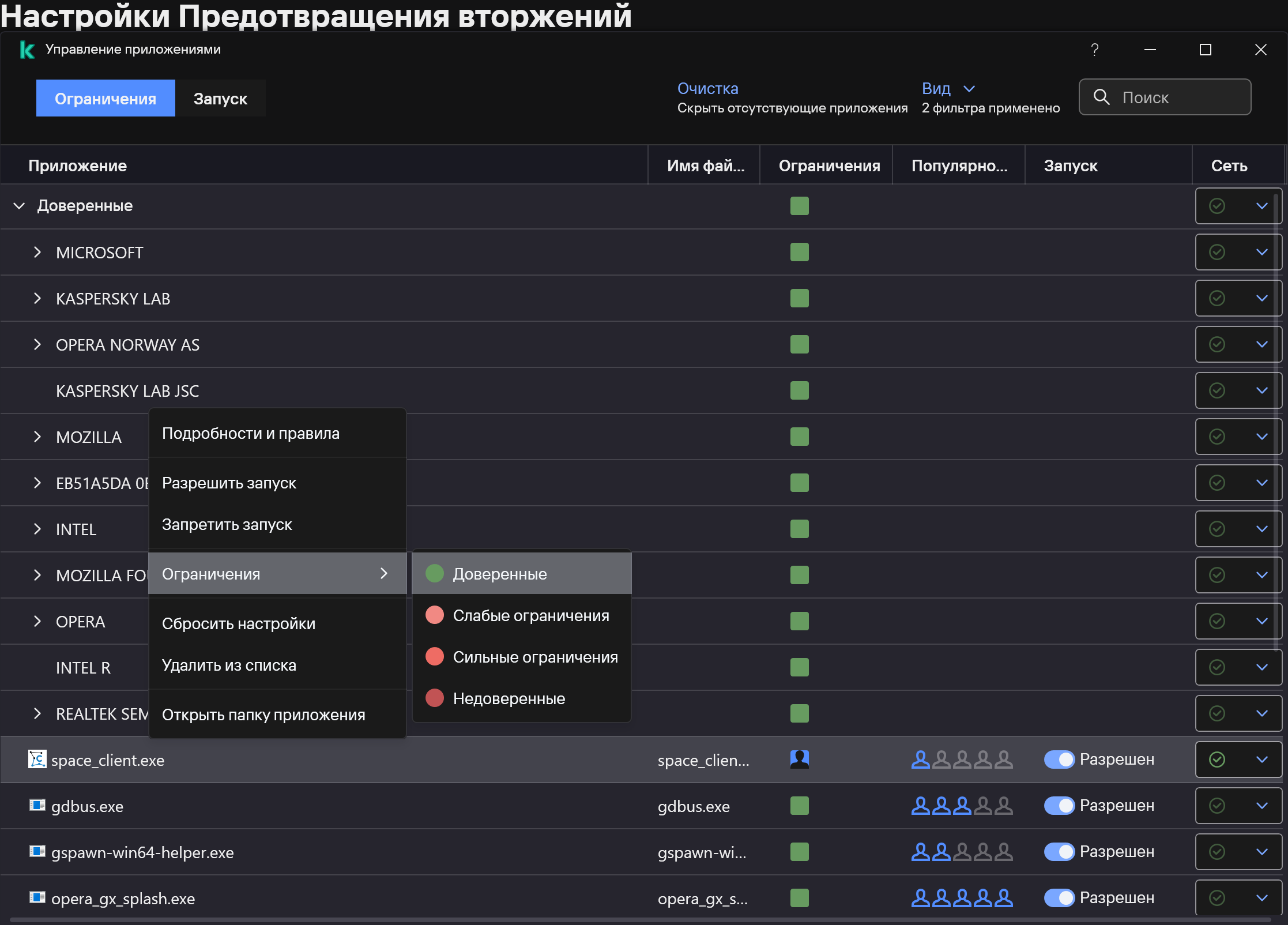Sort by the Сеть column header
Viewport: 1288px width, 925px height.
(x=1238, y=166)
